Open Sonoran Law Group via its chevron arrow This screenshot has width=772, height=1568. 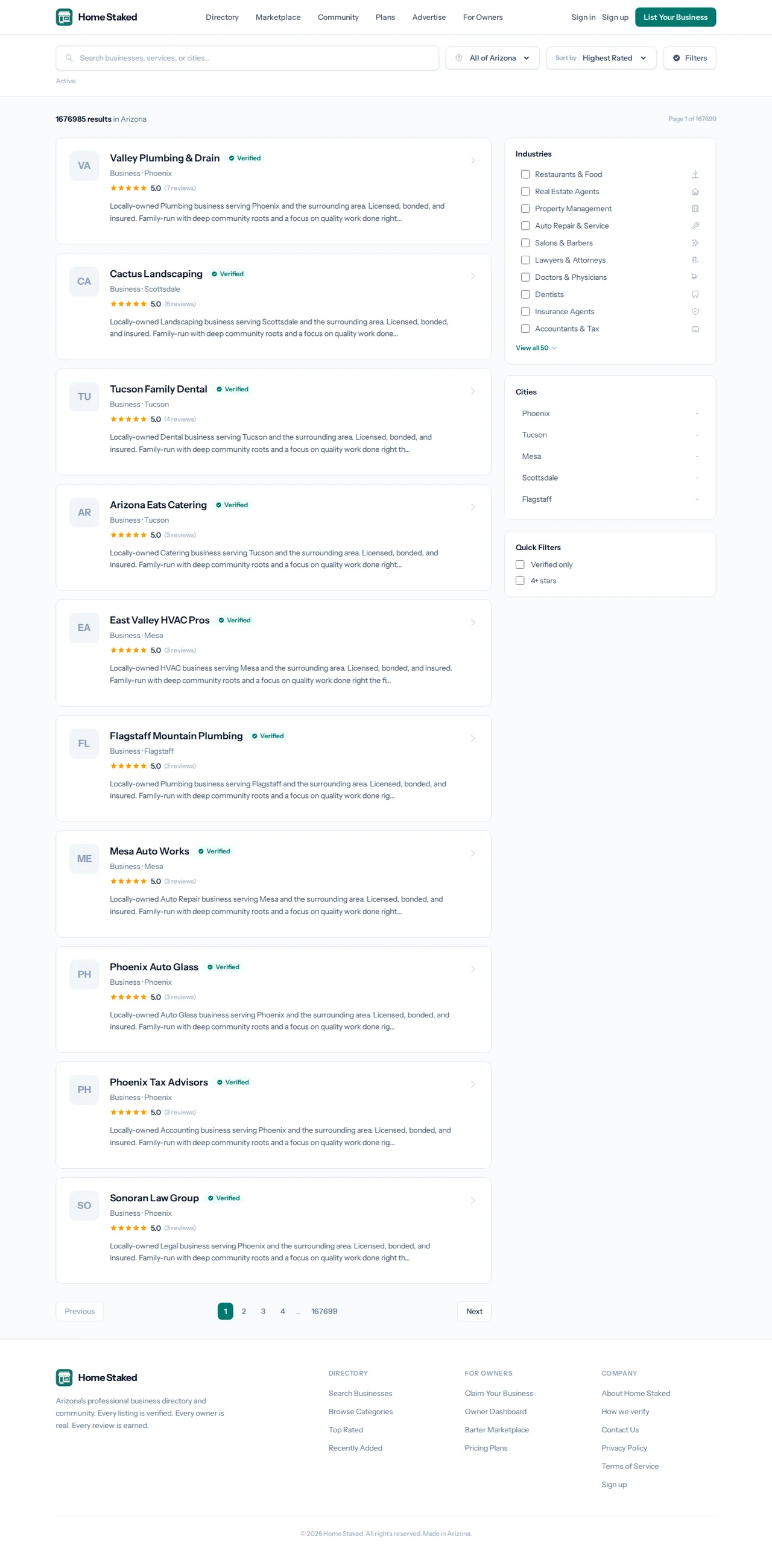click(472, 1200)
